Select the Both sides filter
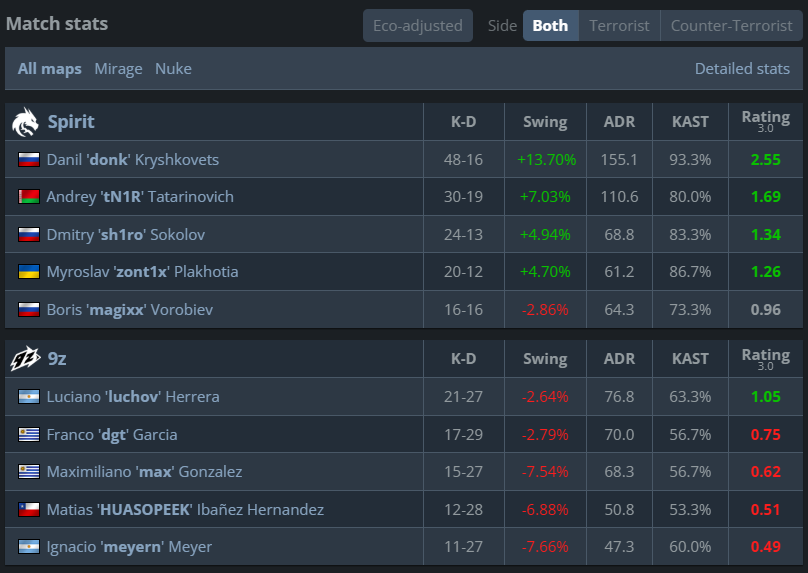Screen dimensions: 808x573 pyautogui.click(x=550, y=25)
